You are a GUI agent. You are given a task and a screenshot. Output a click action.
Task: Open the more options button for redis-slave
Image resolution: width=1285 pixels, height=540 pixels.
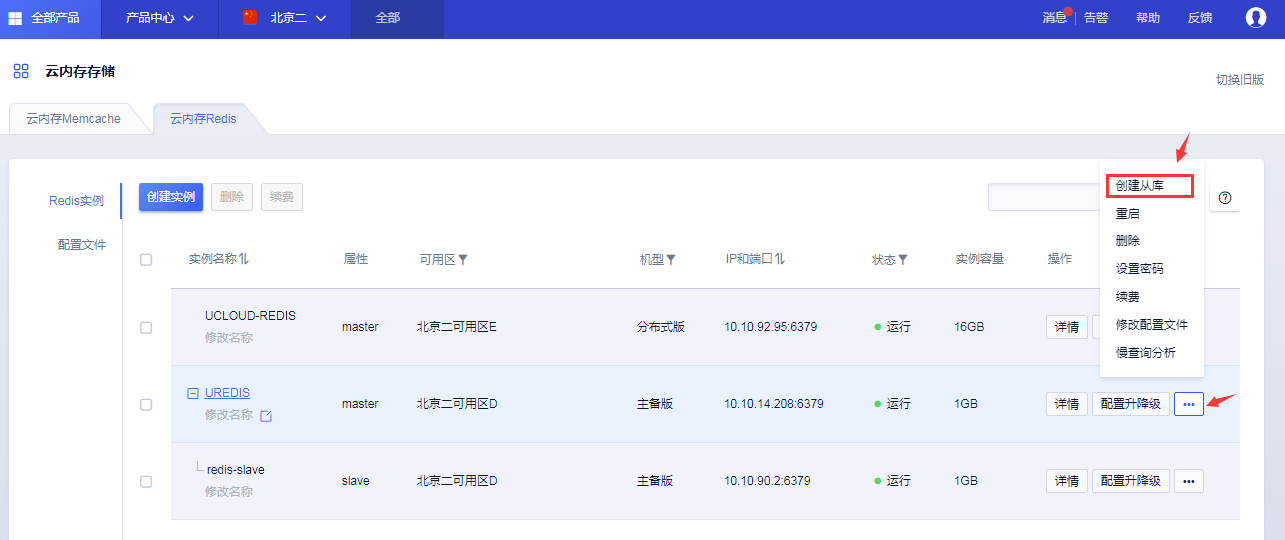[1188, 481]
